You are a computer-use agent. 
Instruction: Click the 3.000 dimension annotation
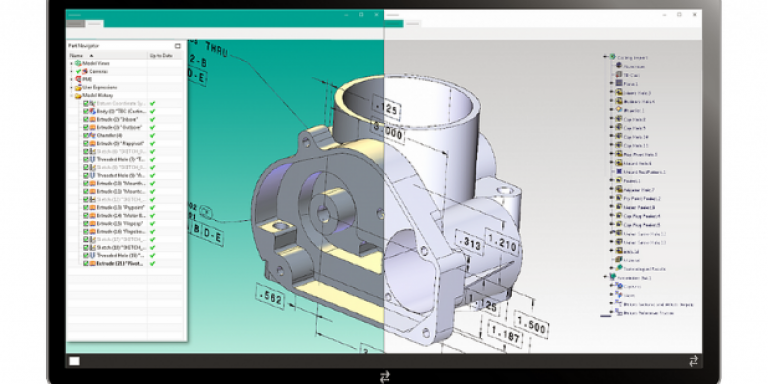[x=387, y=131]
